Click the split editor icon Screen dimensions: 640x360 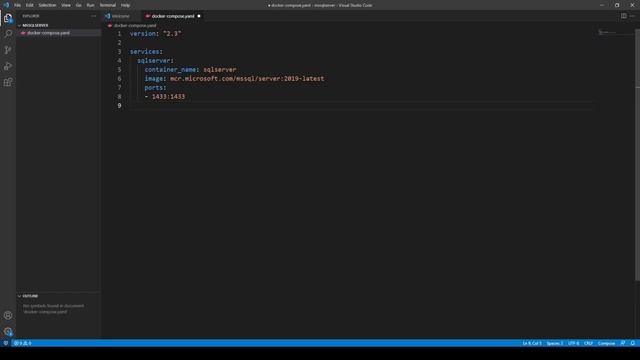coord(624,16)
